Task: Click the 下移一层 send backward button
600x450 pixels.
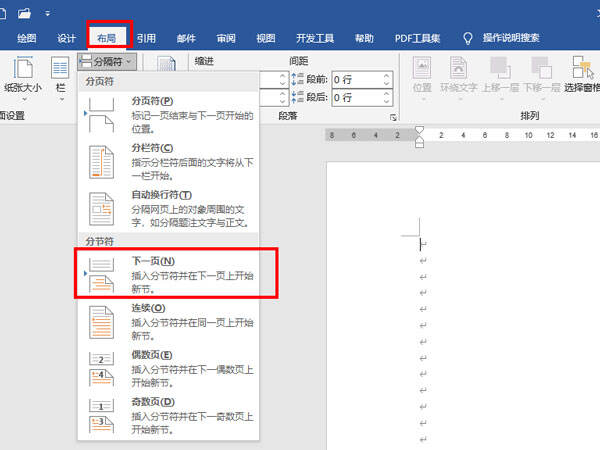Action: pos(541,79)
